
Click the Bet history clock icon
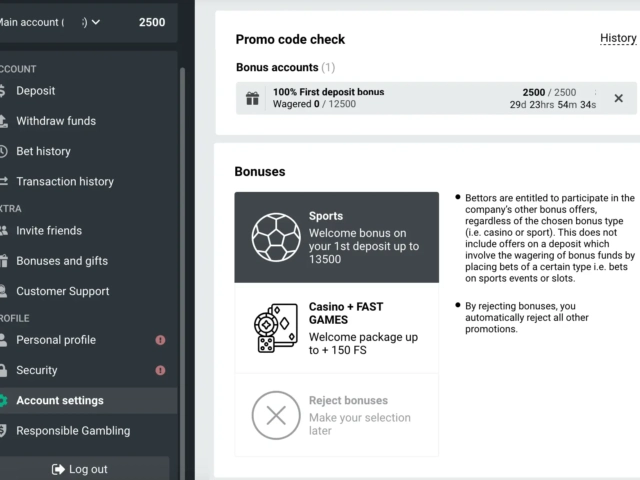[x=3, y=151]
